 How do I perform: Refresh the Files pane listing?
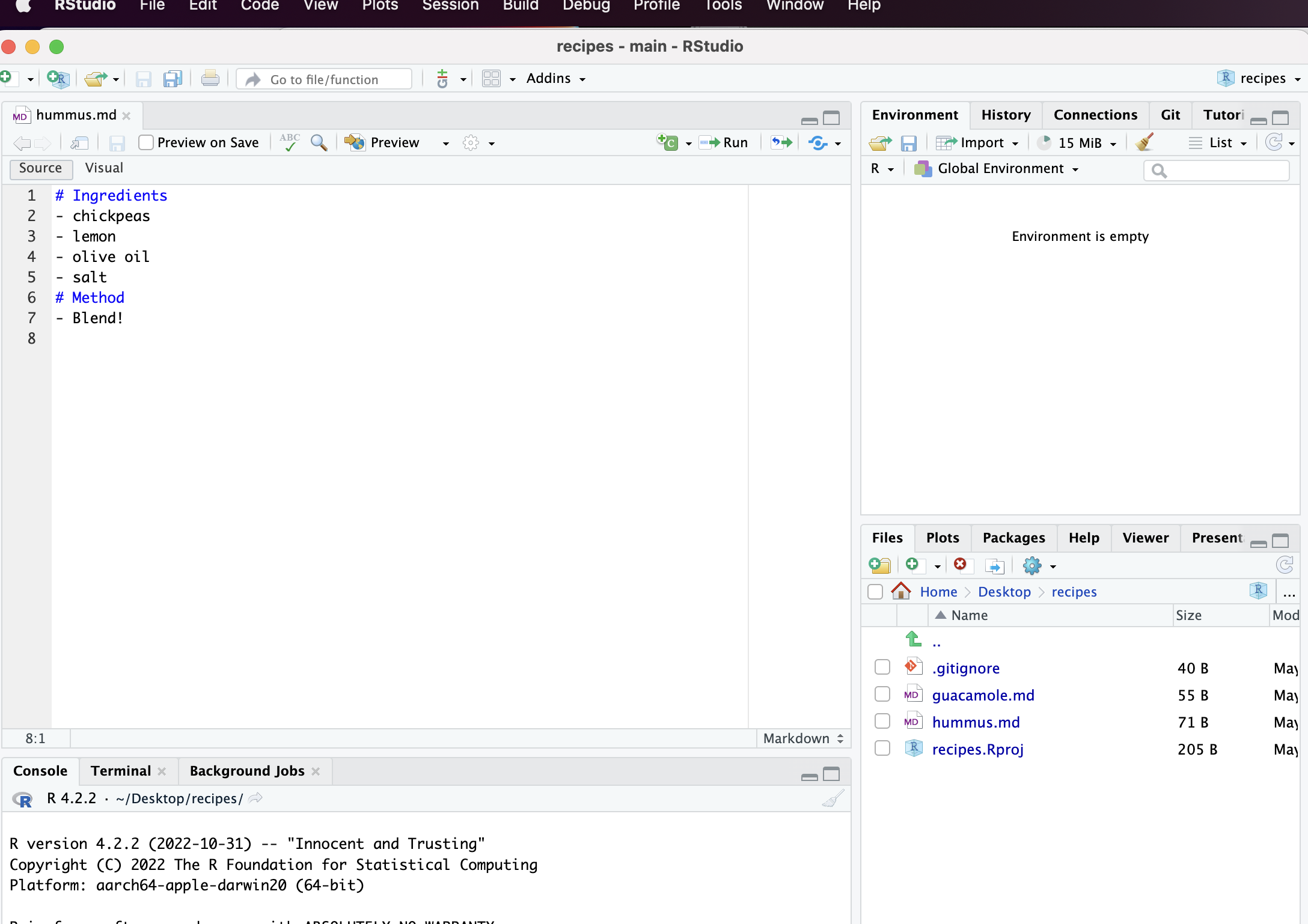(x=1285, y=565)
